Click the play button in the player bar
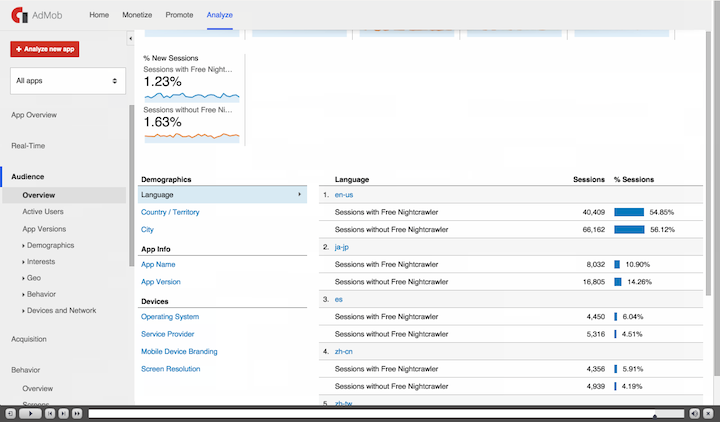Image resolution: width=720 pixels, height=422 pixels. click(30, 414)
